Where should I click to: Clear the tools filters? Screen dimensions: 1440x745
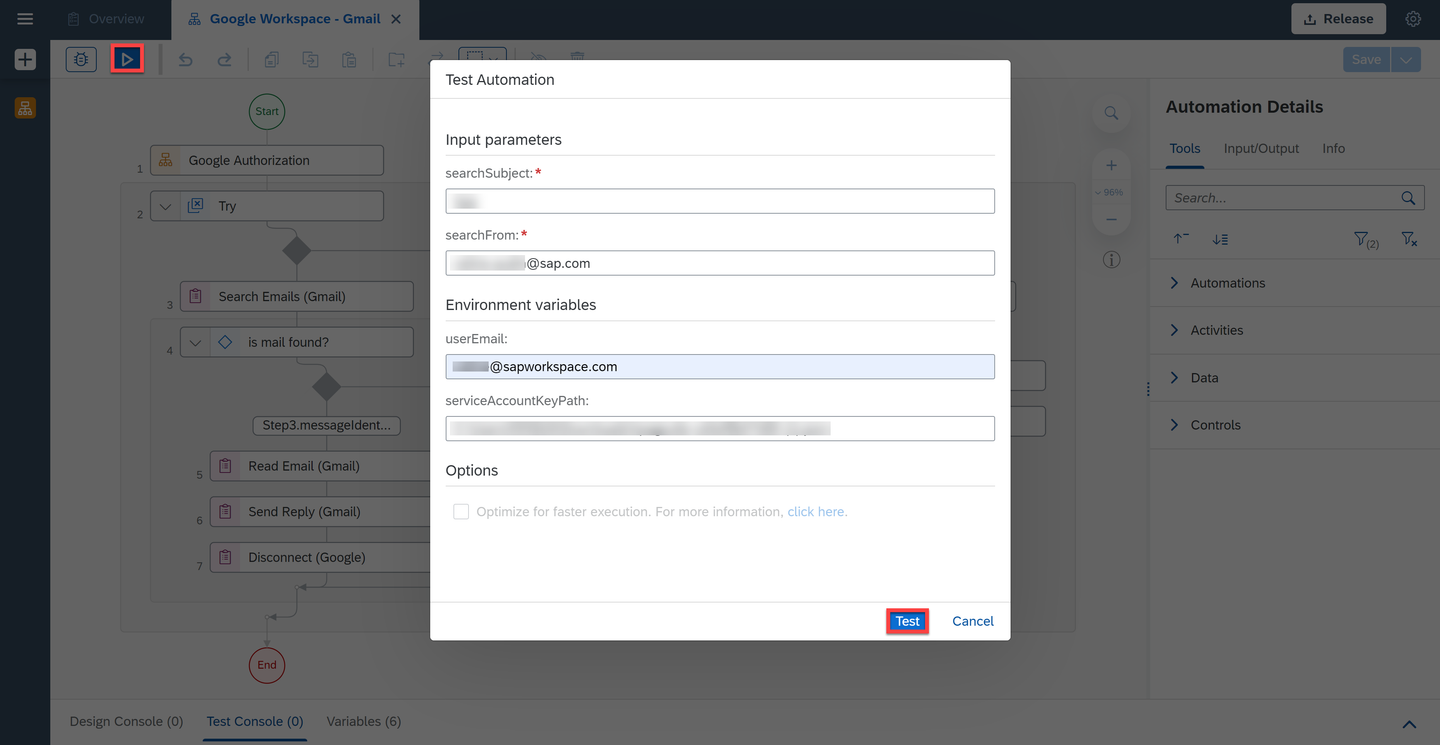point(1409,239)
